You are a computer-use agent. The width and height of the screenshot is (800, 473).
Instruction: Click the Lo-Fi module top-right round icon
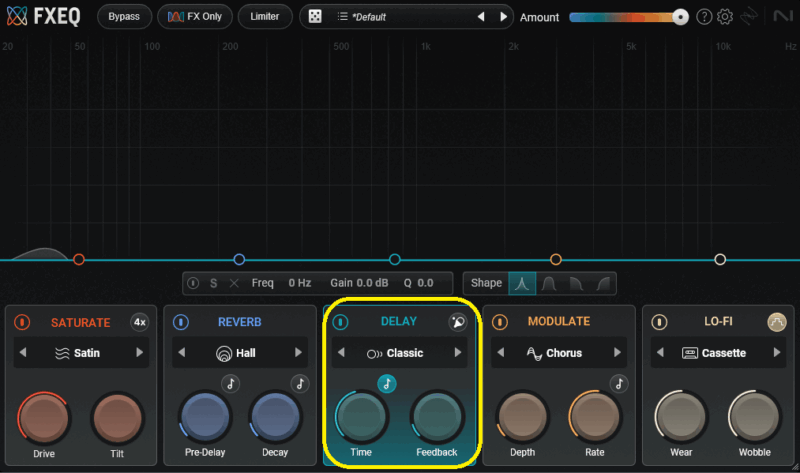777,322
